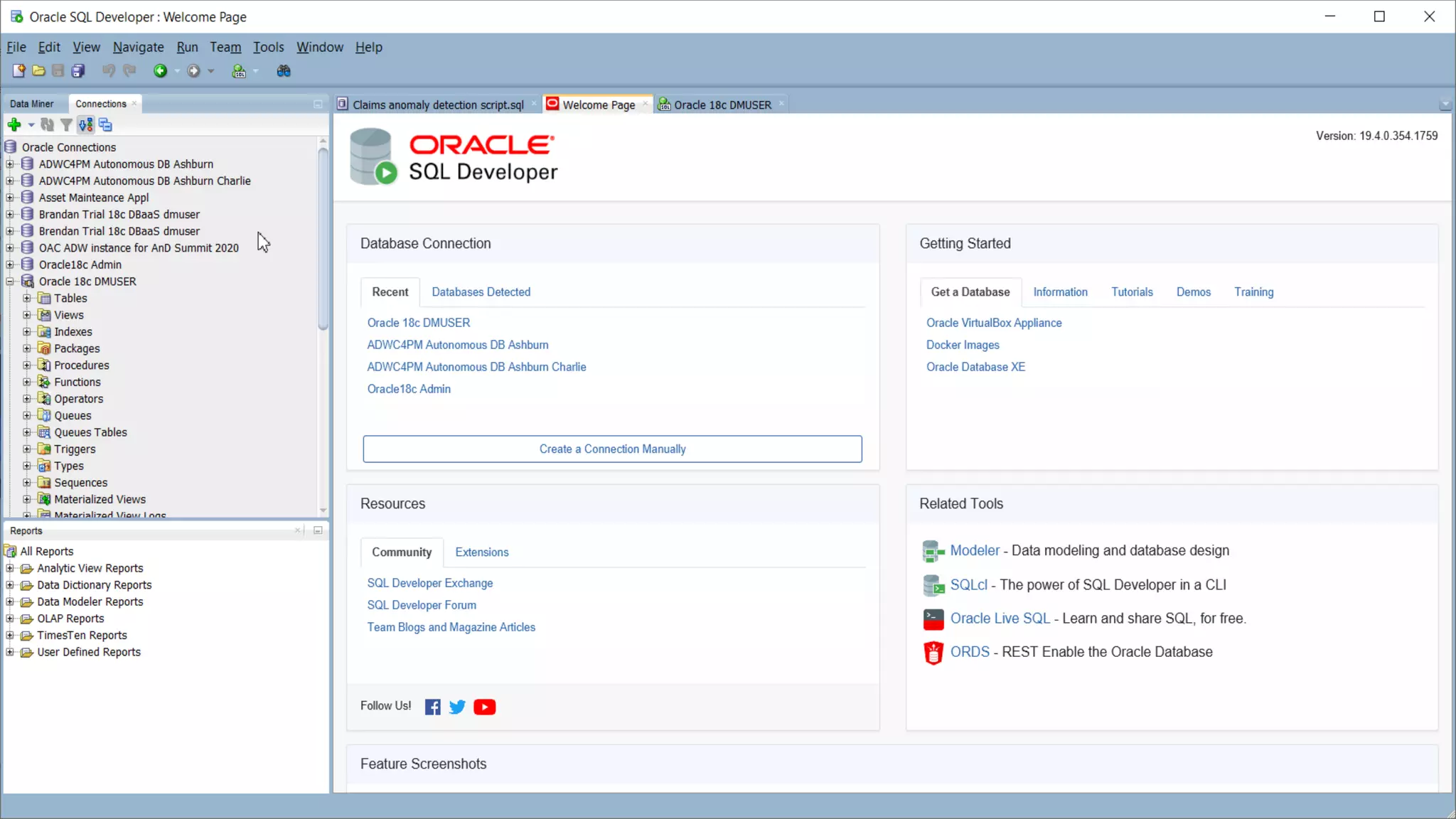Image resolution: width=1456 pixels, height=819 pixels.
Task: Minimize the Reports panel icon
Action: click(x=318, y=530)
